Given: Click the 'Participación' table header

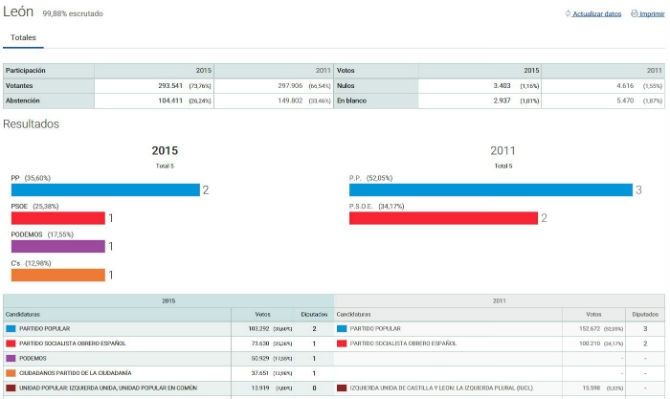Looking at the screenshot, I should click(26, 70).
